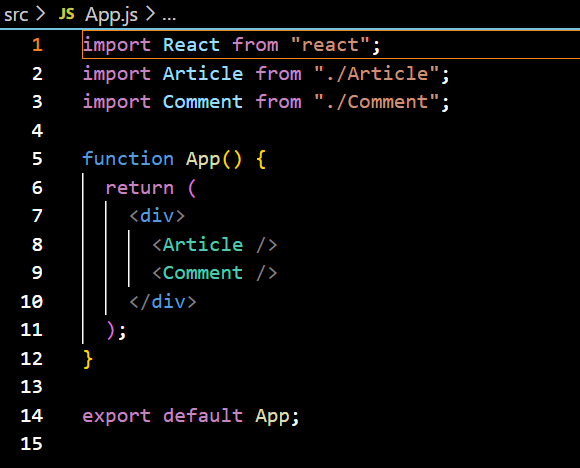Screen dimensions: 580x468
Task: Select line number 8 in gutter
Action: (x=37, y=245)
